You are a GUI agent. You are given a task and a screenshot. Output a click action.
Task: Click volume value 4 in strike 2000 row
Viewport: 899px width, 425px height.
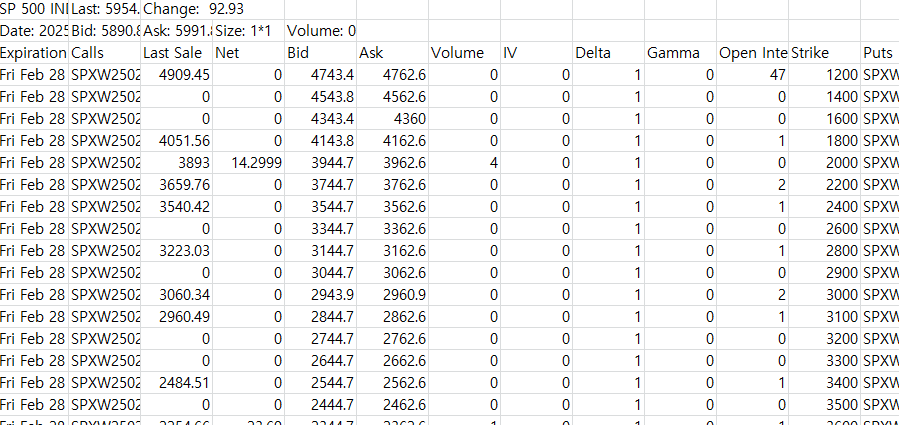tap(464, 163)
